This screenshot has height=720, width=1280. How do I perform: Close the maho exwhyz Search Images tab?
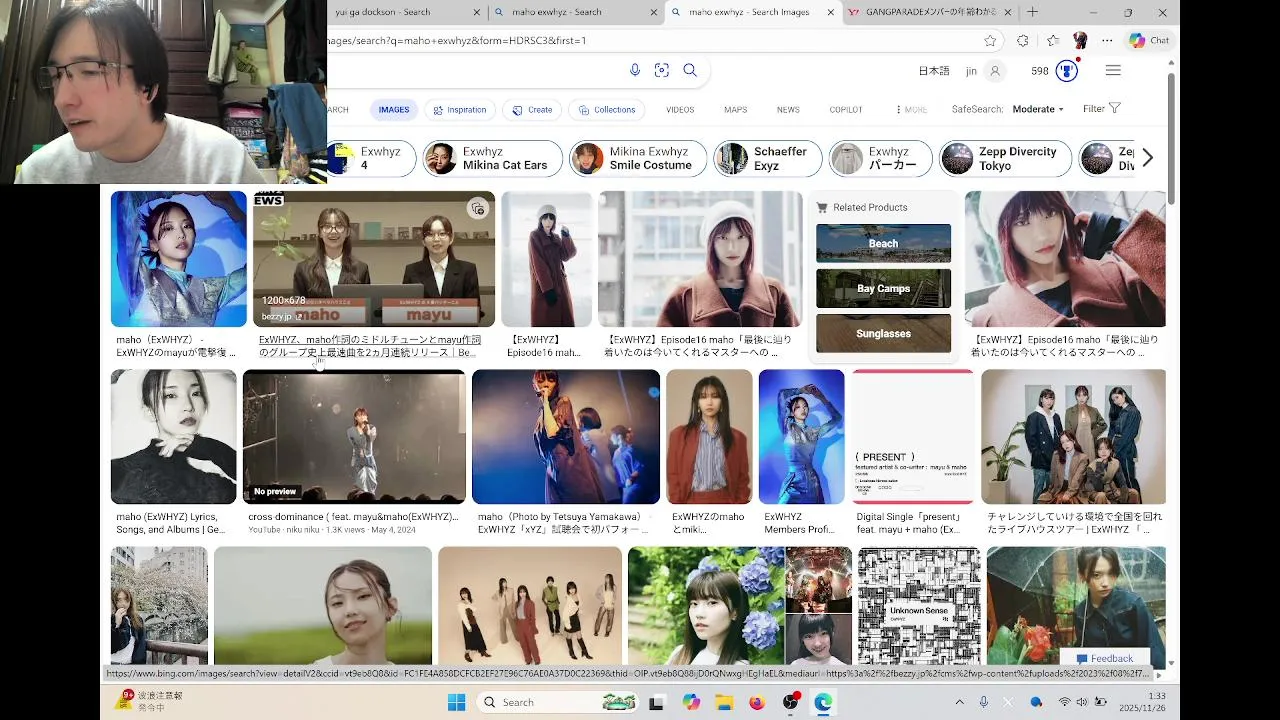click(x=830, y=12)
